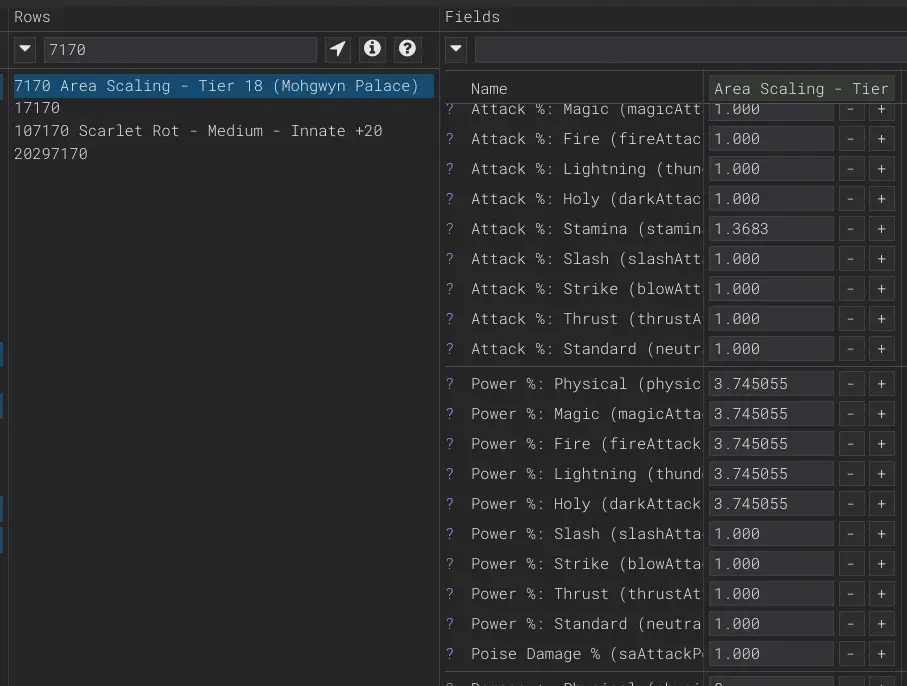The image size is (907, 686).
Task: Show help for Attack %: Stamina field
Action: [x=450, y=229]
